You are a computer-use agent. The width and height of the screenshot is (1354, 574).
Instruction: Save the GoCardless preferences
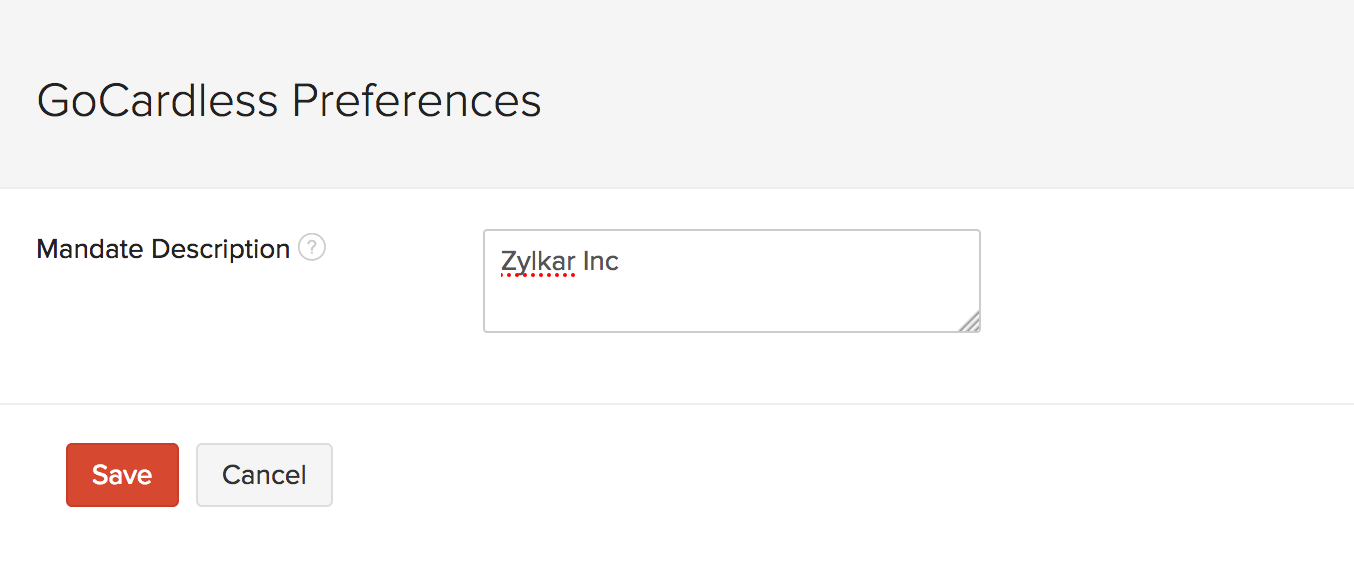122,475
